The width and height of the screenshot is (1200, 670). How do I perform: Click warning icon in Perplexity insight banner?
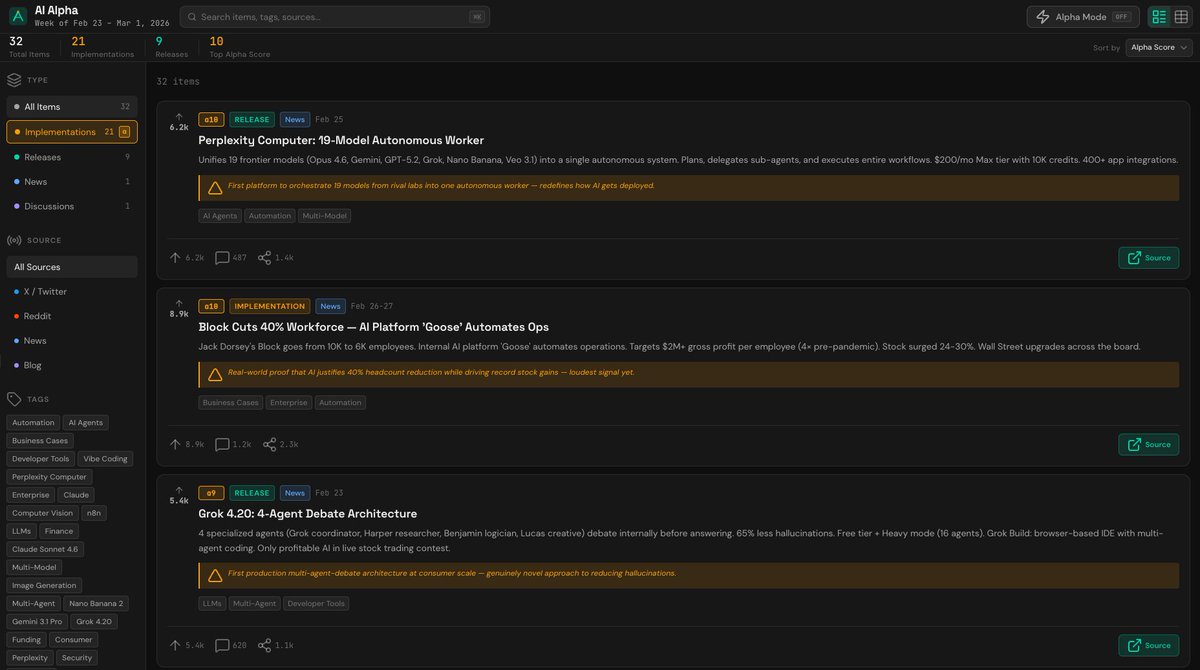(x=215, y=187)
